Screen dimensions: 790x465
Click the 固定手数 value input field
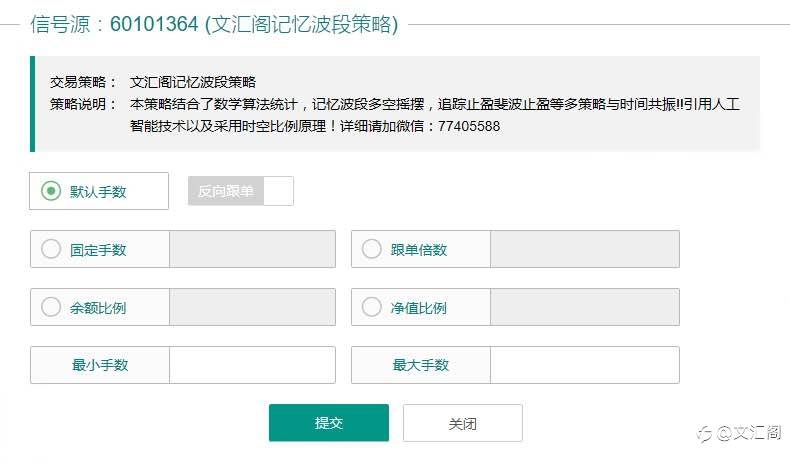(252, 249)
